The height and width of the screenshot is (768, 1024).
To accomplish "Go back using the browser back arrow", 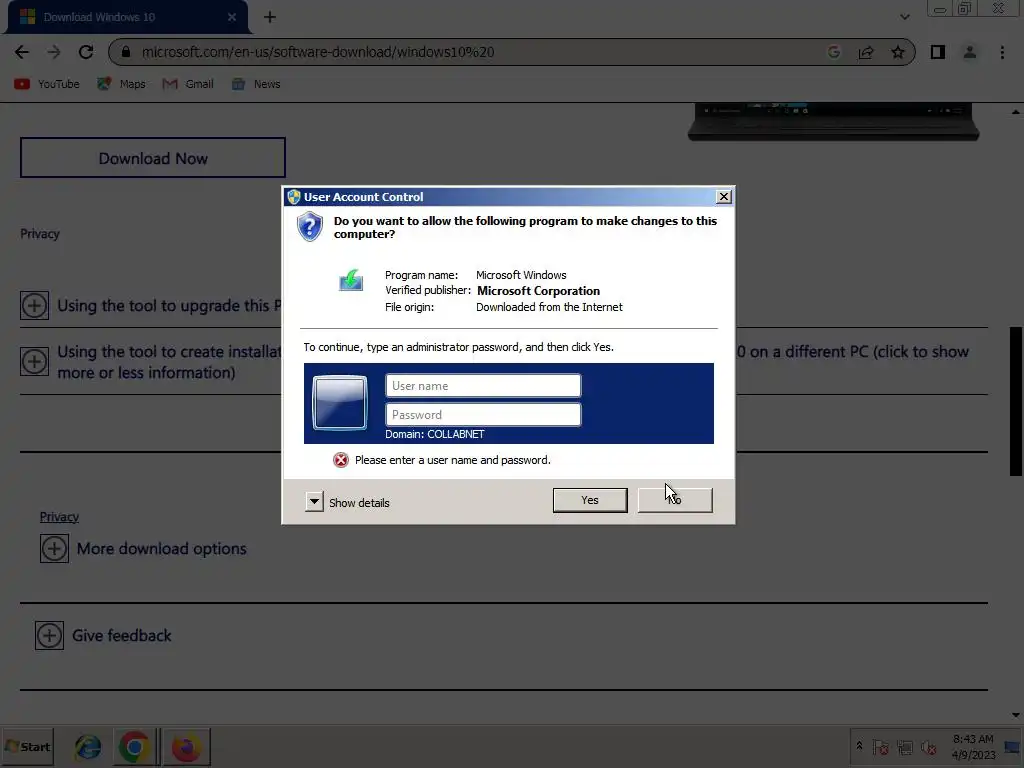I will (x=22, y=52).
